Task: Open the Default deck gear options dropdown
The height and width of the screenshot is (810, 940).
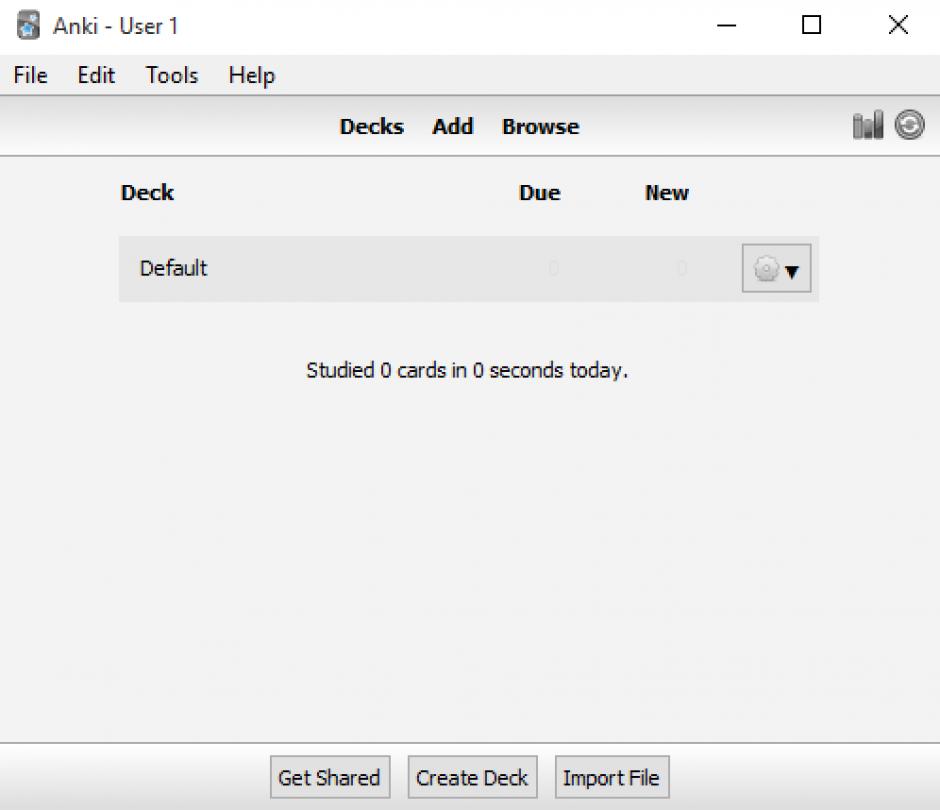Action: coord(776,269)
